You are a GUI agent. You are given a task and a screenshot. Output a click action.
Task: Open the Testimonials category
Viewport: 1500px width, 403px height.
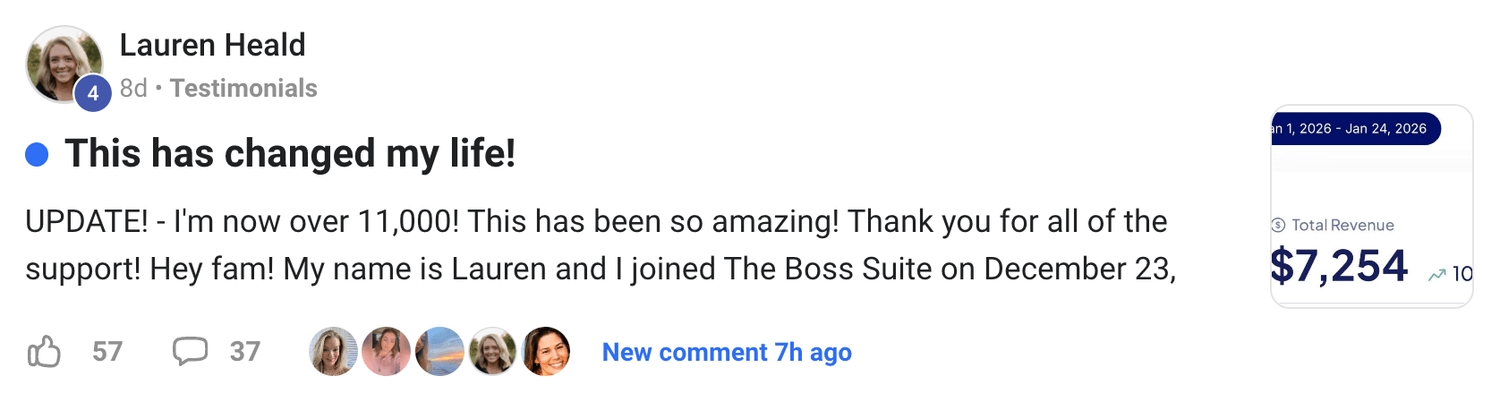(243, 89)
